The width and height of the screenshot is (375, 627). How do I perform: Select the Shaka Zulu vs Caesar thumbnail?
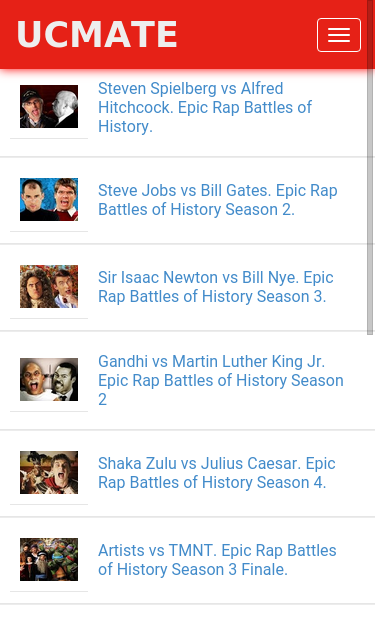[49, 473]
